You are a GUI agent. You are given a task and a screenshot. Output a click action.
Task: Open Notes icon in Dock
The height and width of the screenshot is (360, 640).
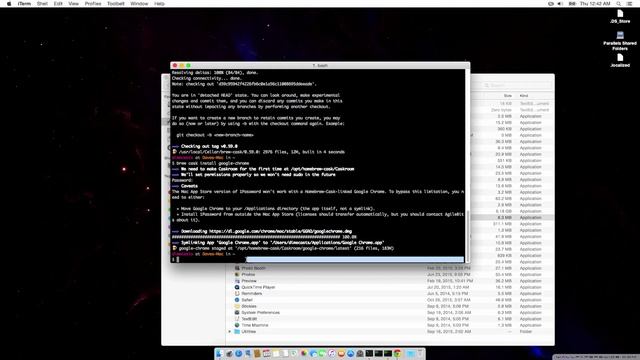[275, 353]
